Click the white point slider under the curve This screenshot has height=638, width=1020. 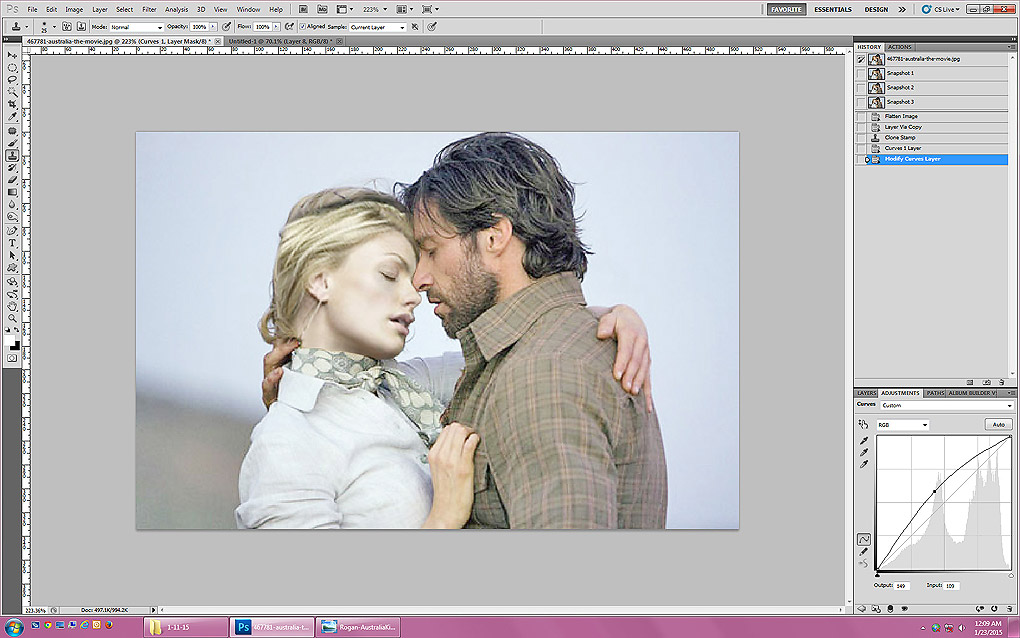[x=1010, y=574]
